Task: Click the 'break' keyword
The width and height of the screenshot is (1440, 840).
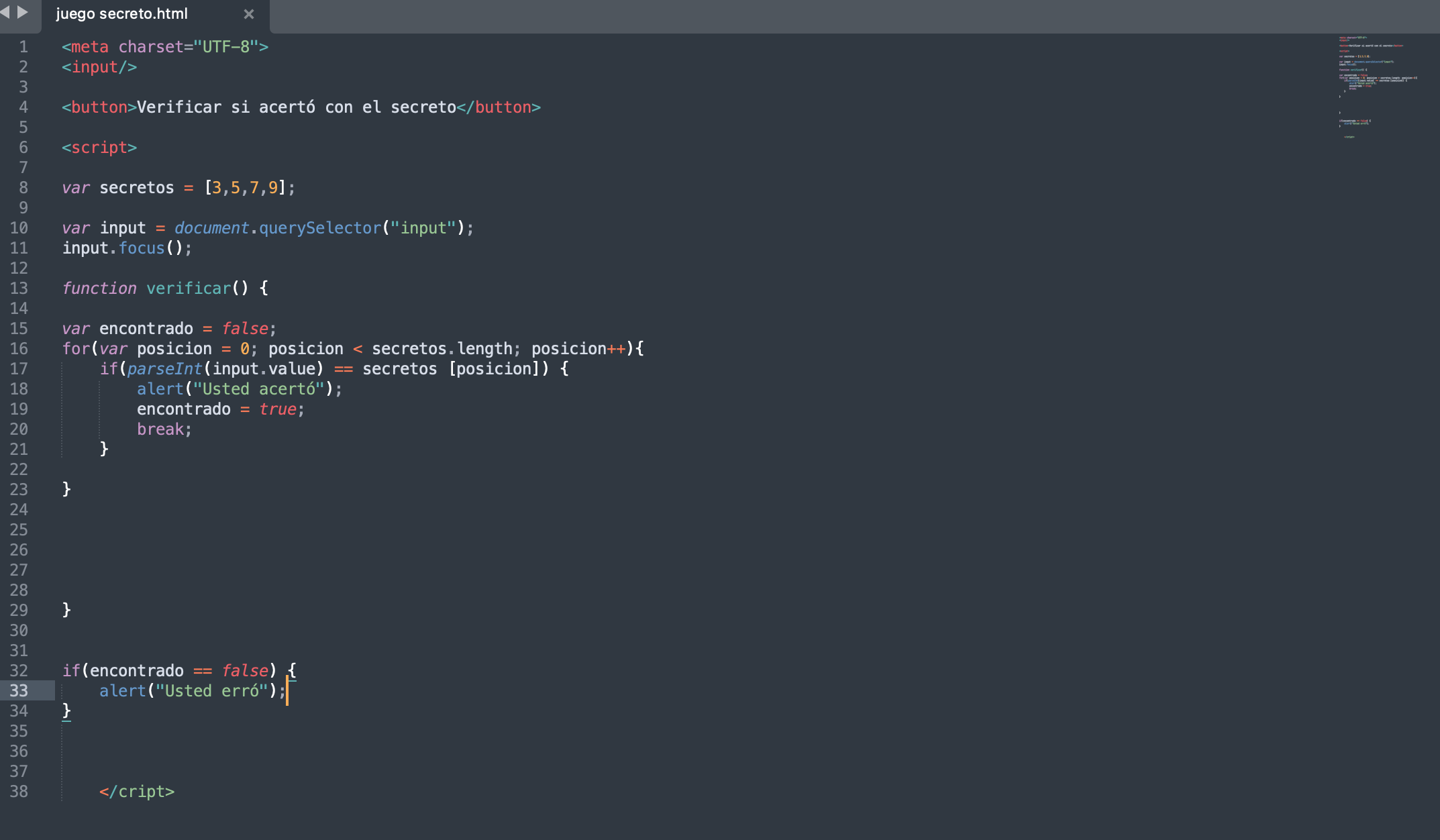Action: [x=160, y=429]
